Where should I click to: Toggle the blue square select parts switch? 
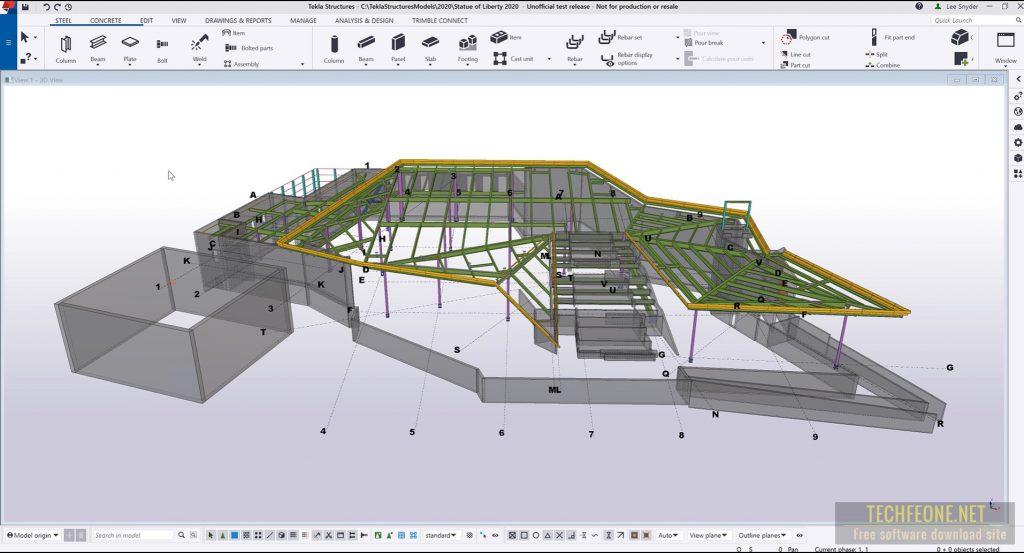pyautogui.click(x=234, y=535)
